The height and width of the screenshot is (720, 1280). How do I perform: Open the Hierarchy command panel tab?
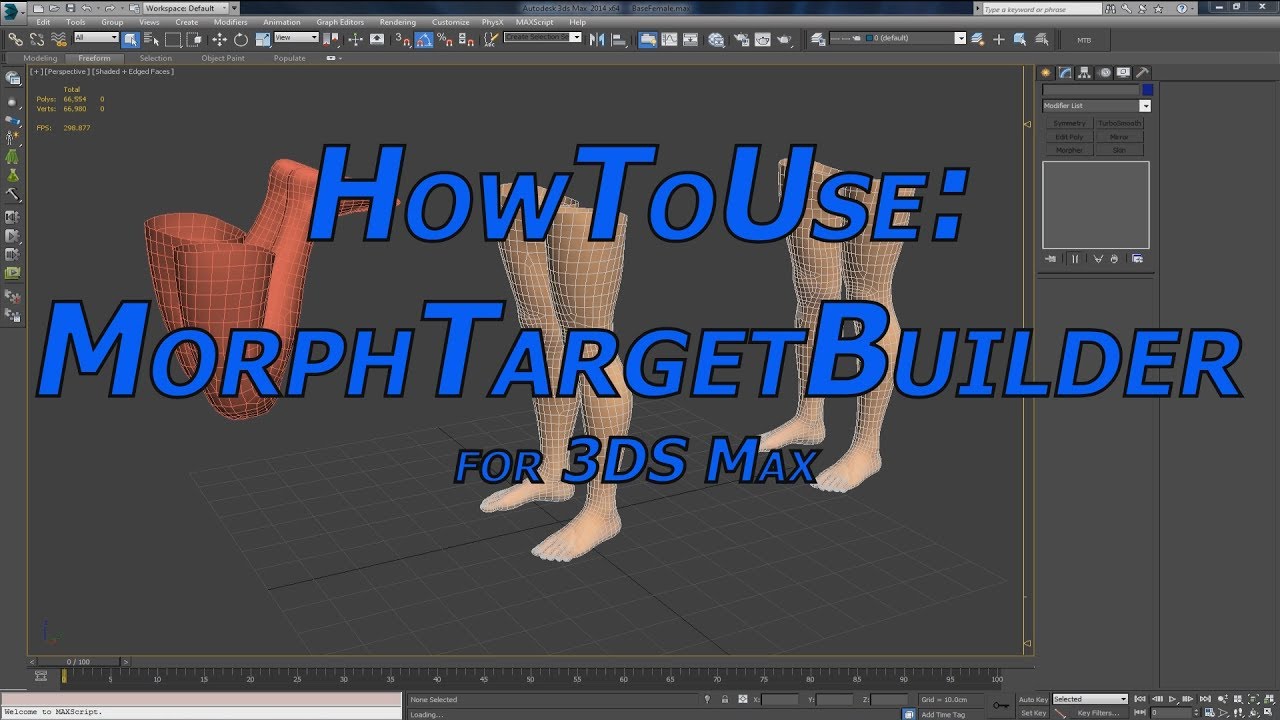pos(1085,72)
